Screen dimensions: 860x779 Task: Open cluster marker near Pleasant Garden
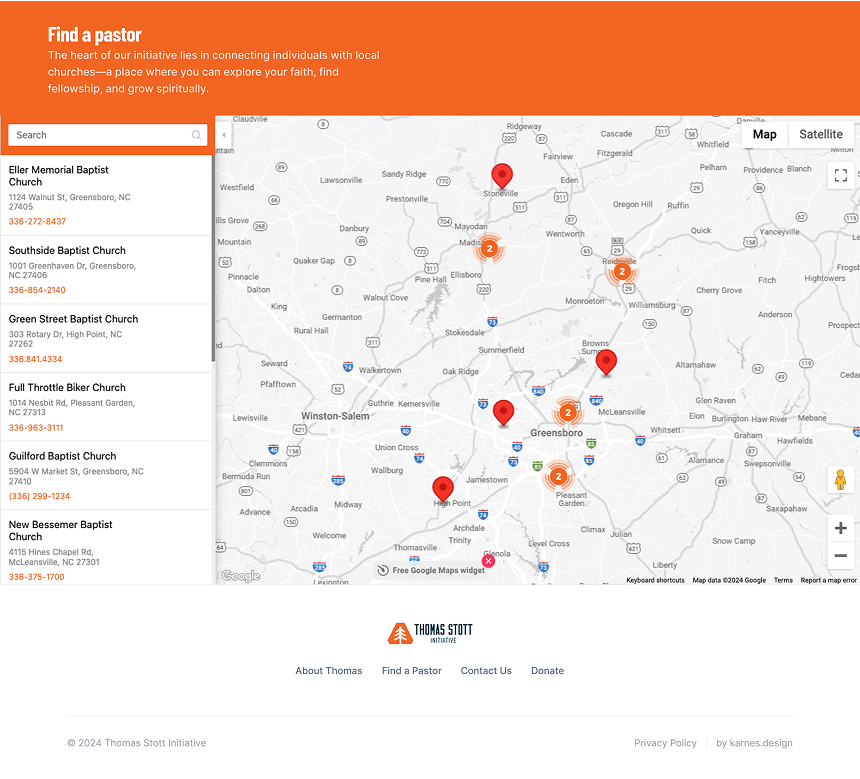pos(558,476)
